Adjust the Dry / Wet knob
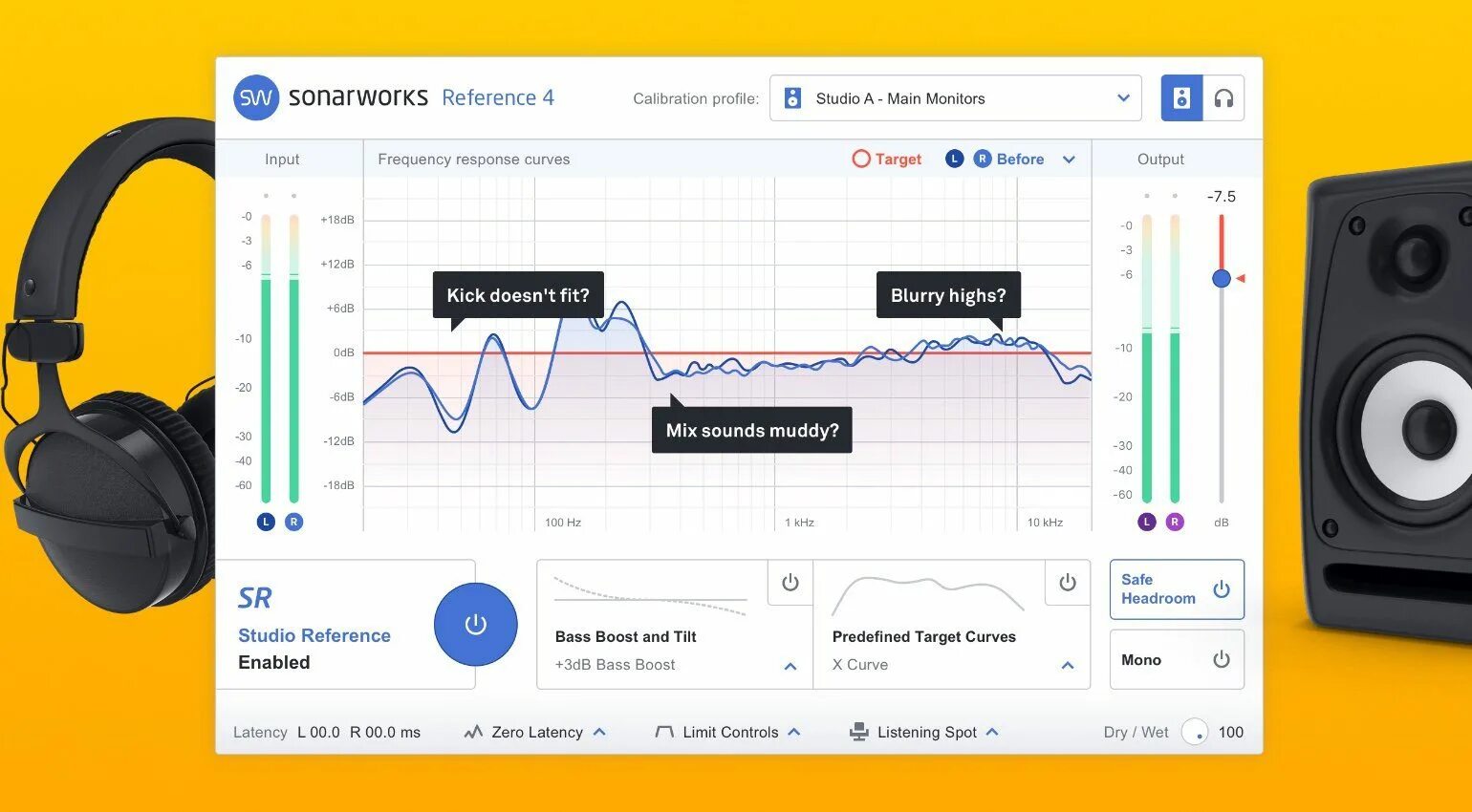 (x=1195, y=732)
